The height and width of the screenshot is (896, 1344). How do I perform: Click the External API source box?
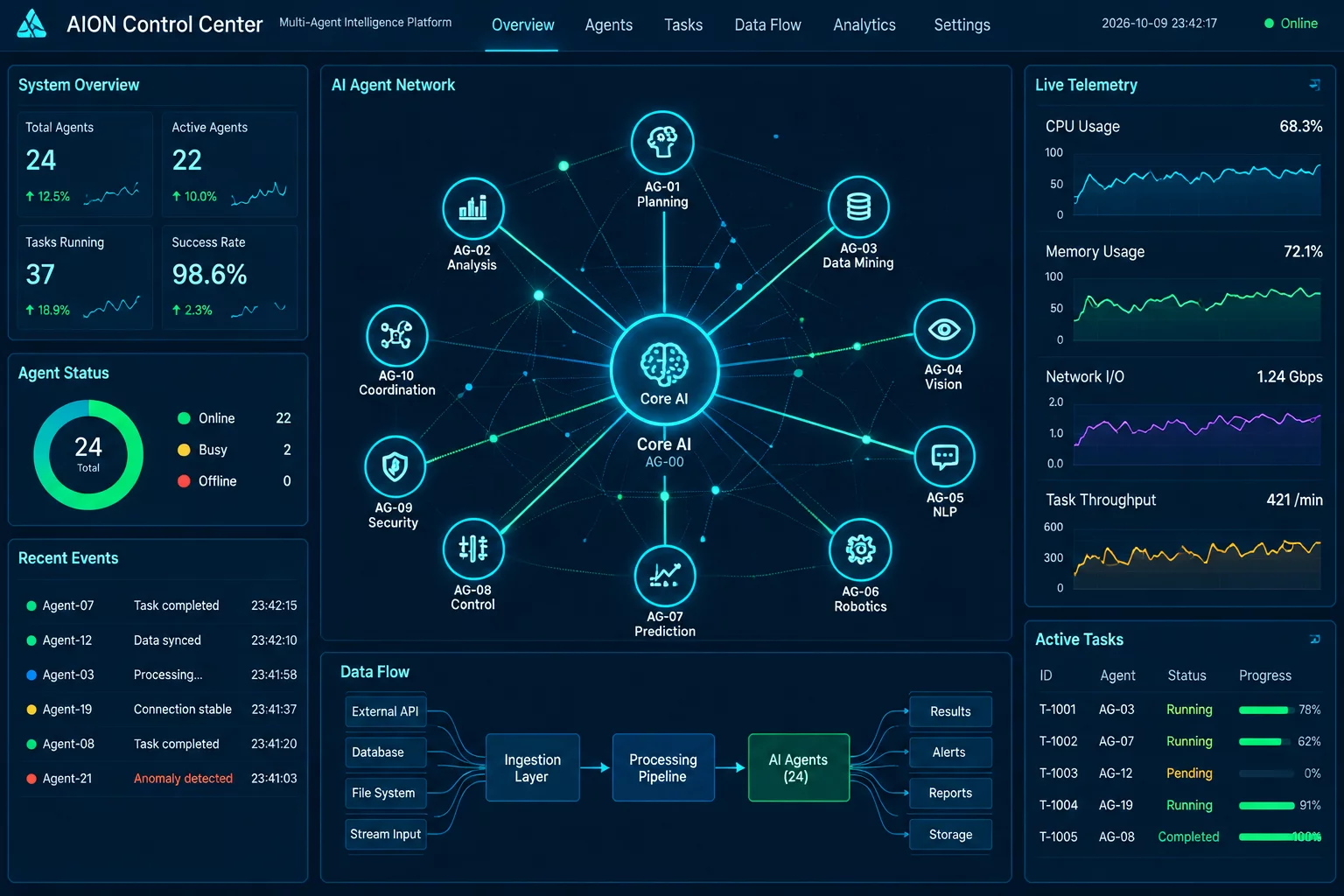(386, 711)
